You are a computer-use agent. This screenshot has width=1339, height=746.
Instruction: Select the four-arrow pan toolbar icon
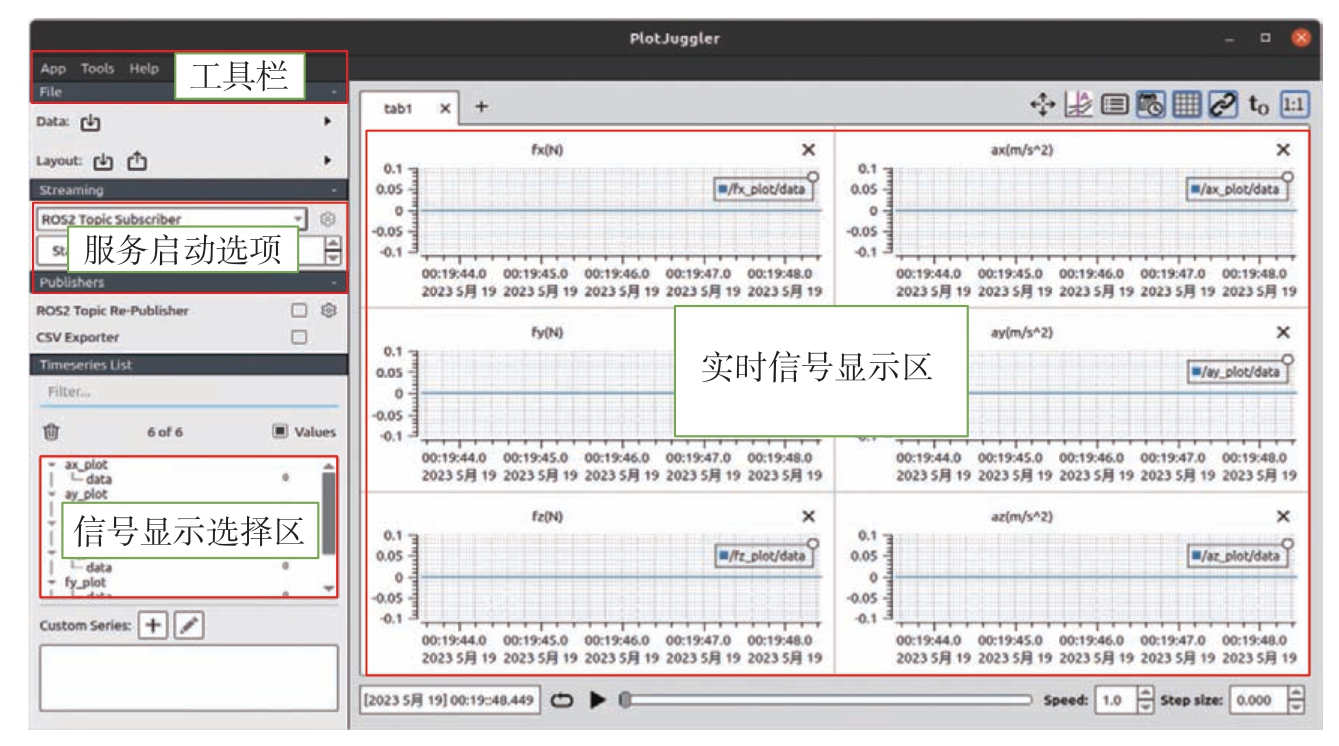click(1043, 104)
